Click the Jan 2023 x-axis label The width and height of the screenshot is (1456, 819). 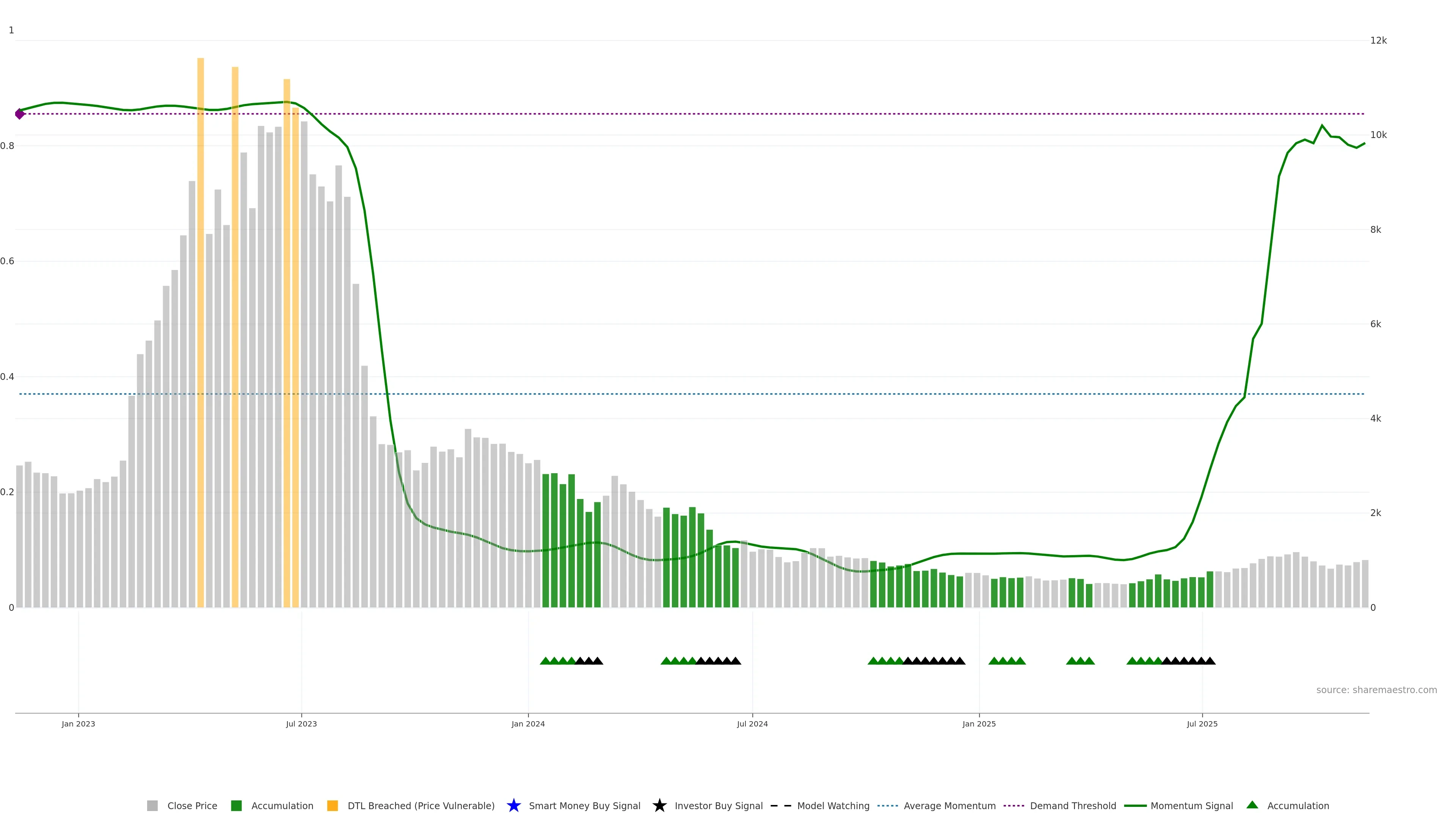(78, 723)
